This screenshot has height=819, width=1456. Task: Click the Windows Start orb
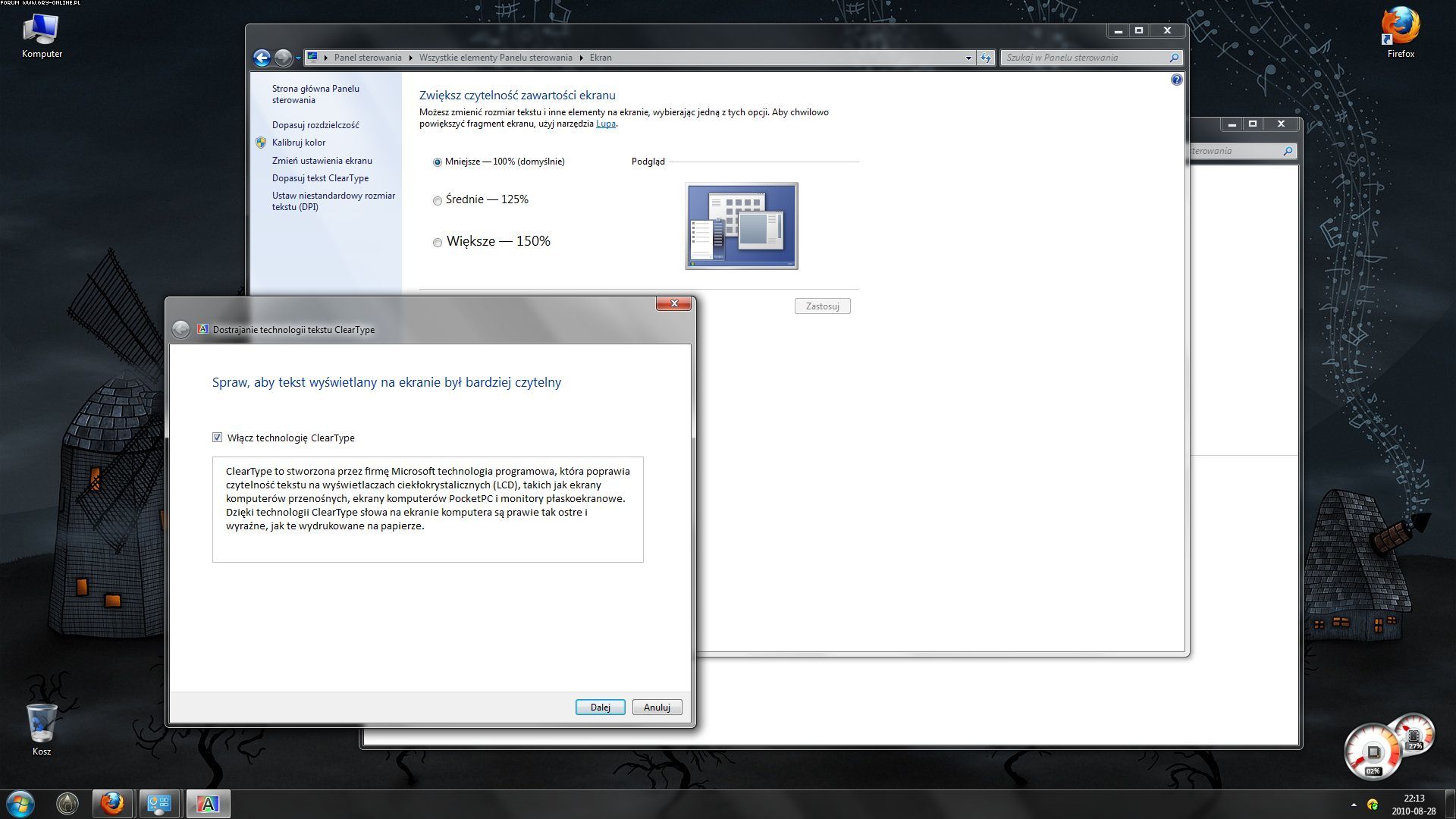20,804
